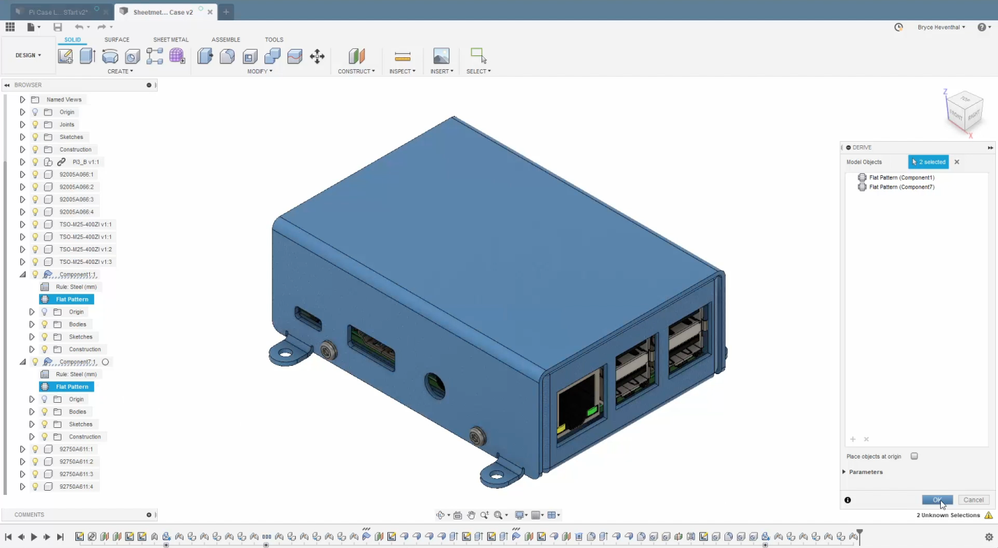Toggle visibility bulb of Origin folder
Image resolution: width=998 pixels, height=548 pixels.
click(x=35, y=112)
